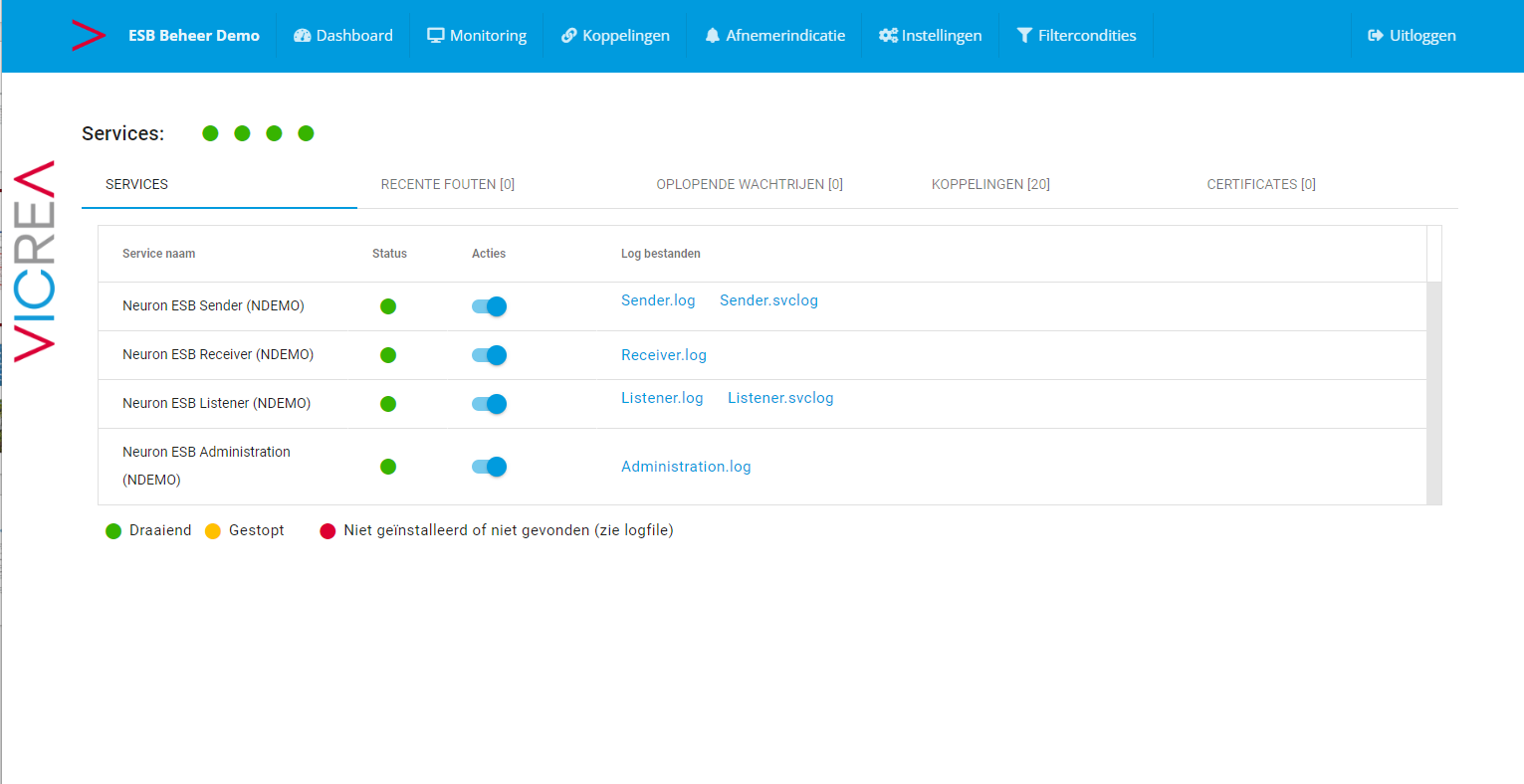1524x784 pixels.
Task: Click the ESB Beheer Demo brand title
Action: [x=194, y=36]
